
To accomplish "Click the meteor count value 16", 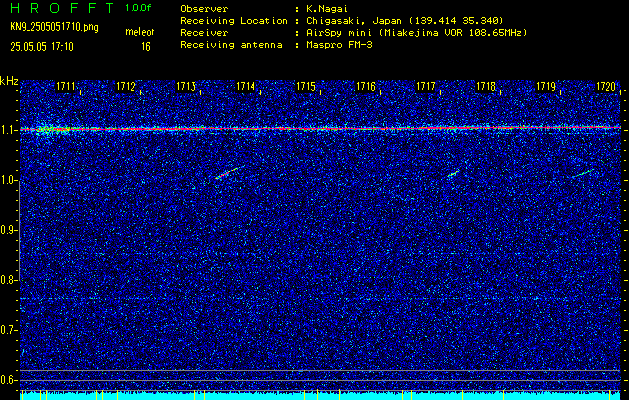I will tap(146, 47).
